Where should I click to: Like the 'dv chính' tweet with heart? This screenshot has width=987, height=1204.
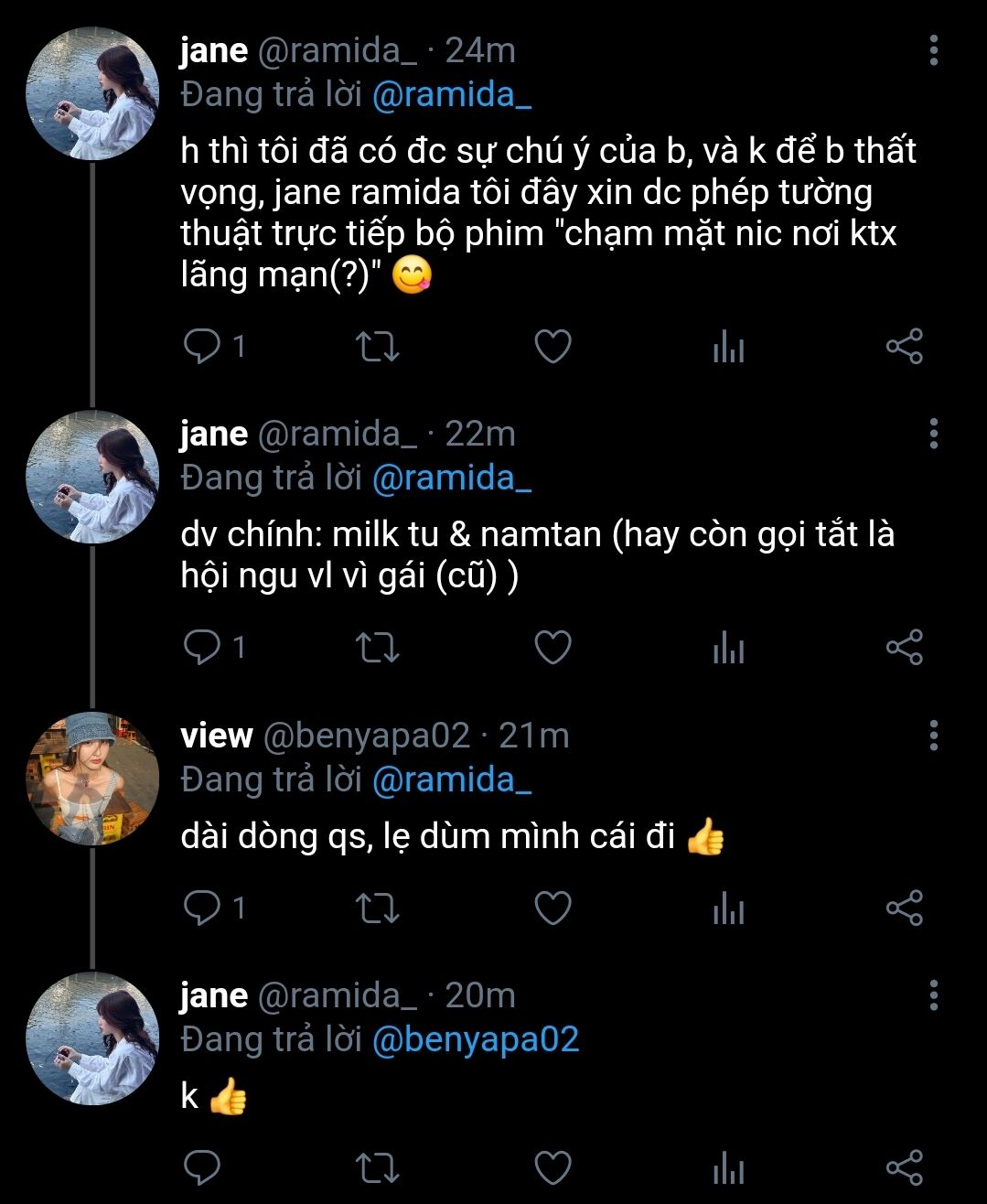point(553,648)
